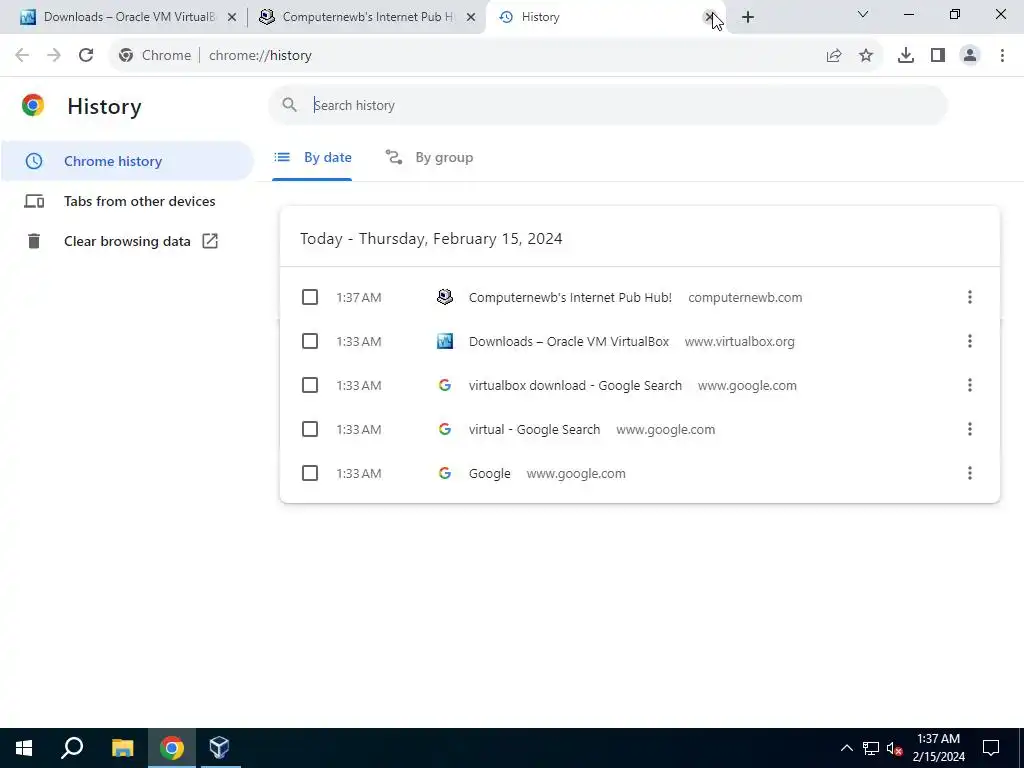This screenshot has width=1024, height=768.
Task: Go back with the back arrow
Action: click(x=22, y=56)
